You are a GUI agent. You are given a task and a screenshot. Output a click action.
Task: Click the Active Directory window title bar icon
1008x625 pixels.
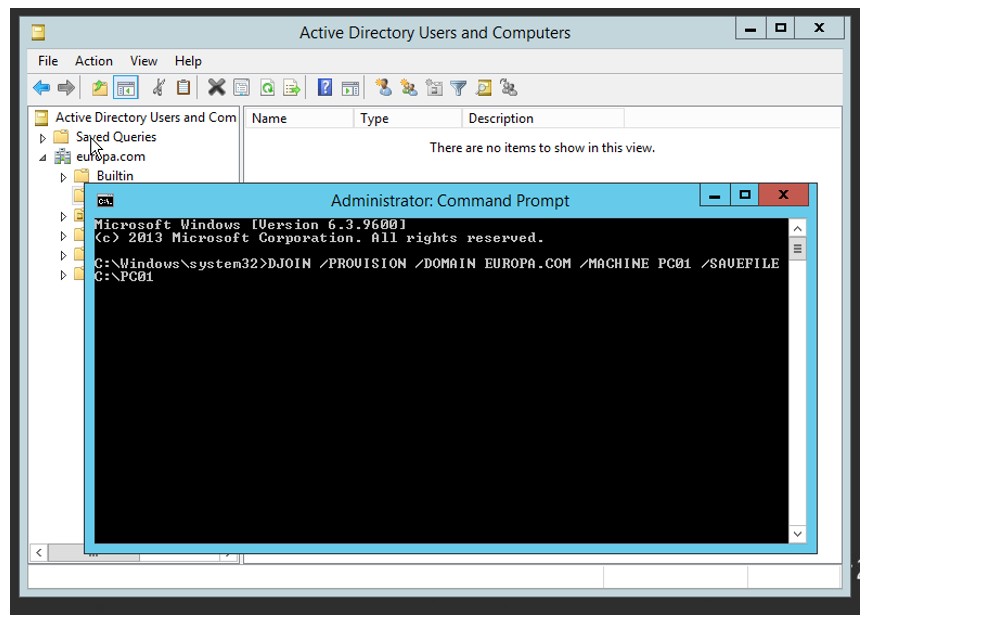pyautogui.click(x=39, y=32)
